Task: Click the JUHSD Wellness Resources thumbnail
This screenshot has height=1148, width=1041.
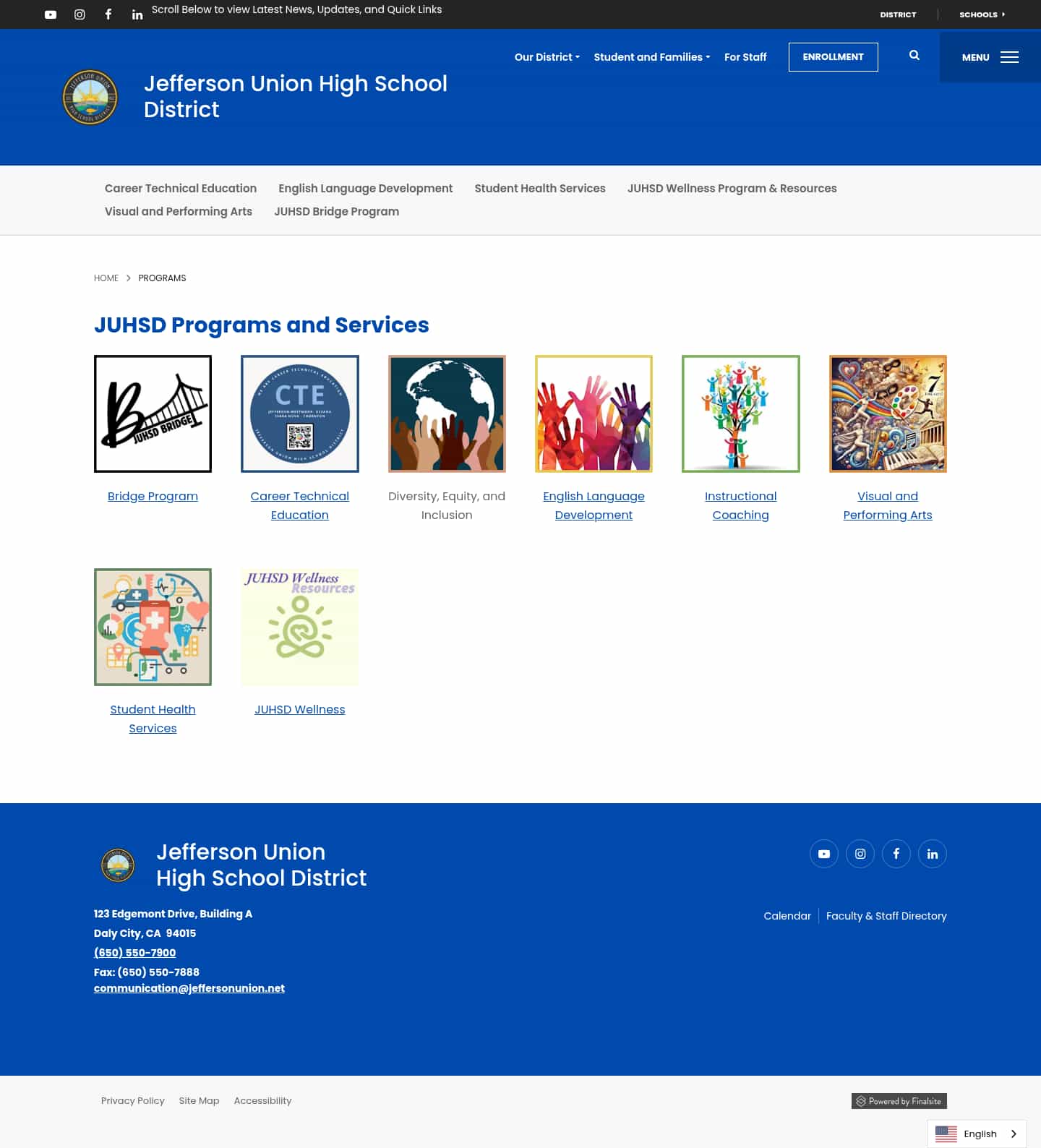Action: coord(300,627)
